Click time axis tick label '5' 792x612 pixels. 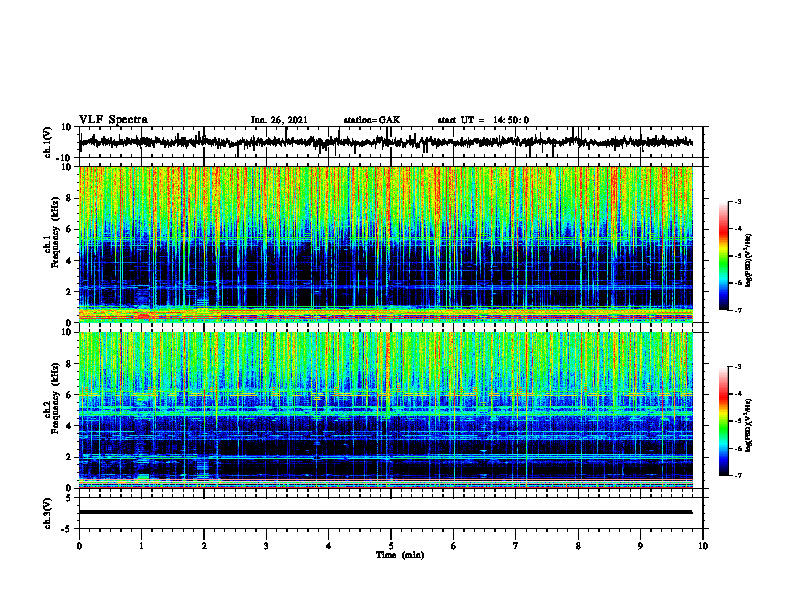[391, 546]
